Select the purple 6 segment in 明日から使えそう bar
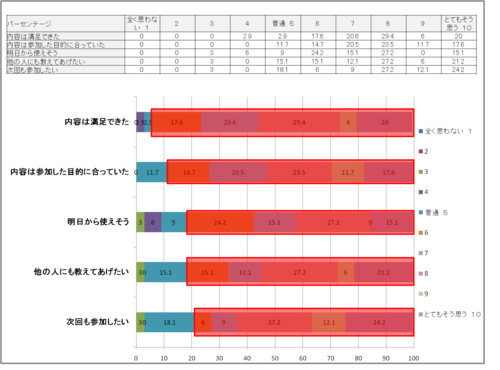The image size is (500, 370). click(153, 222)
